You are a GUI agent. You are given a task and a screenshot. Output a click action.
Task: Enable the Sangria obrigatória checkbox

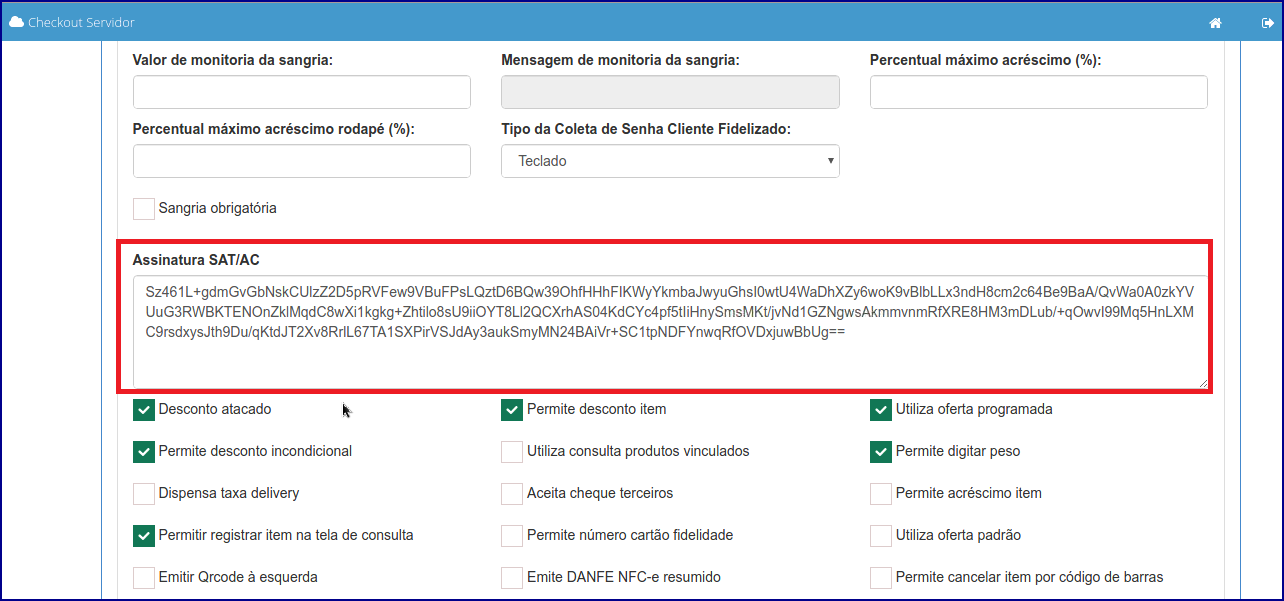[x=143, y=208]
